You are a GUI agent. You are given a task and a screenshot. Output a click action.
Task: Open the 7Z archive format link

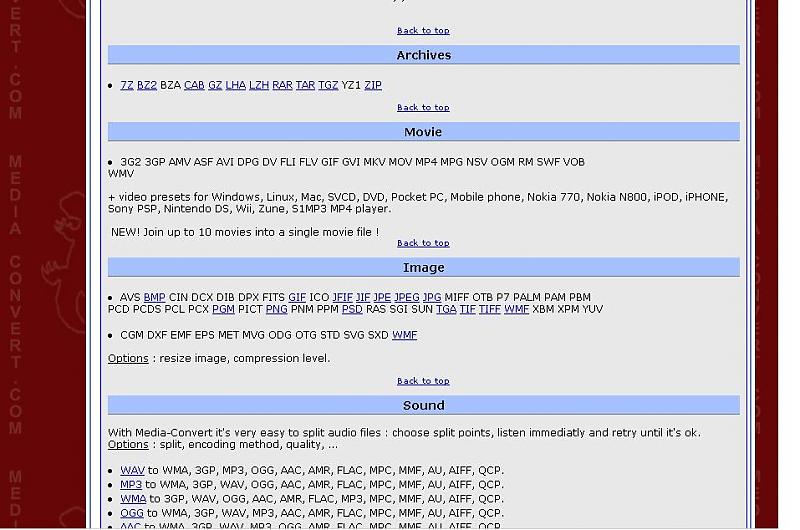127,86
